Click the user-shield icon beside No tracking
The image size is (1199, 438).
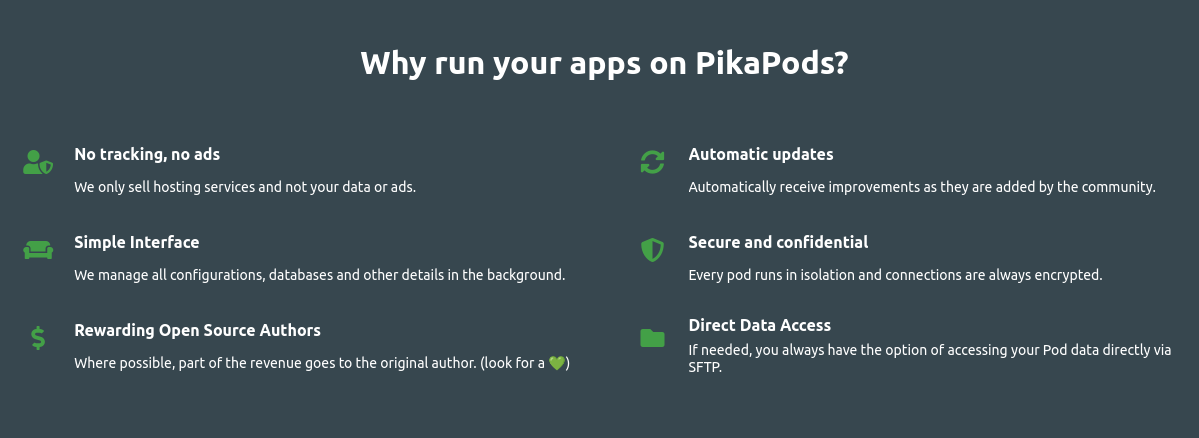tap(38, 162)
